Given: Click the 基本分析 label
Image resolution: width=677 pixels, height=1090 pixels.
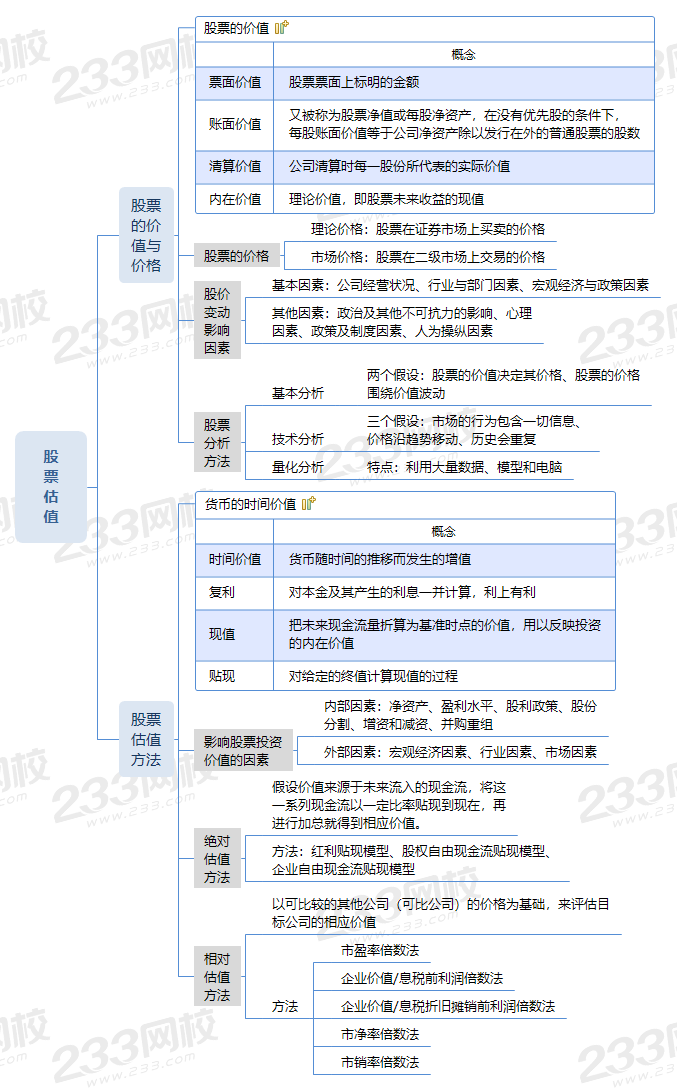Looking at the screenshot, I should pos(297,393).
